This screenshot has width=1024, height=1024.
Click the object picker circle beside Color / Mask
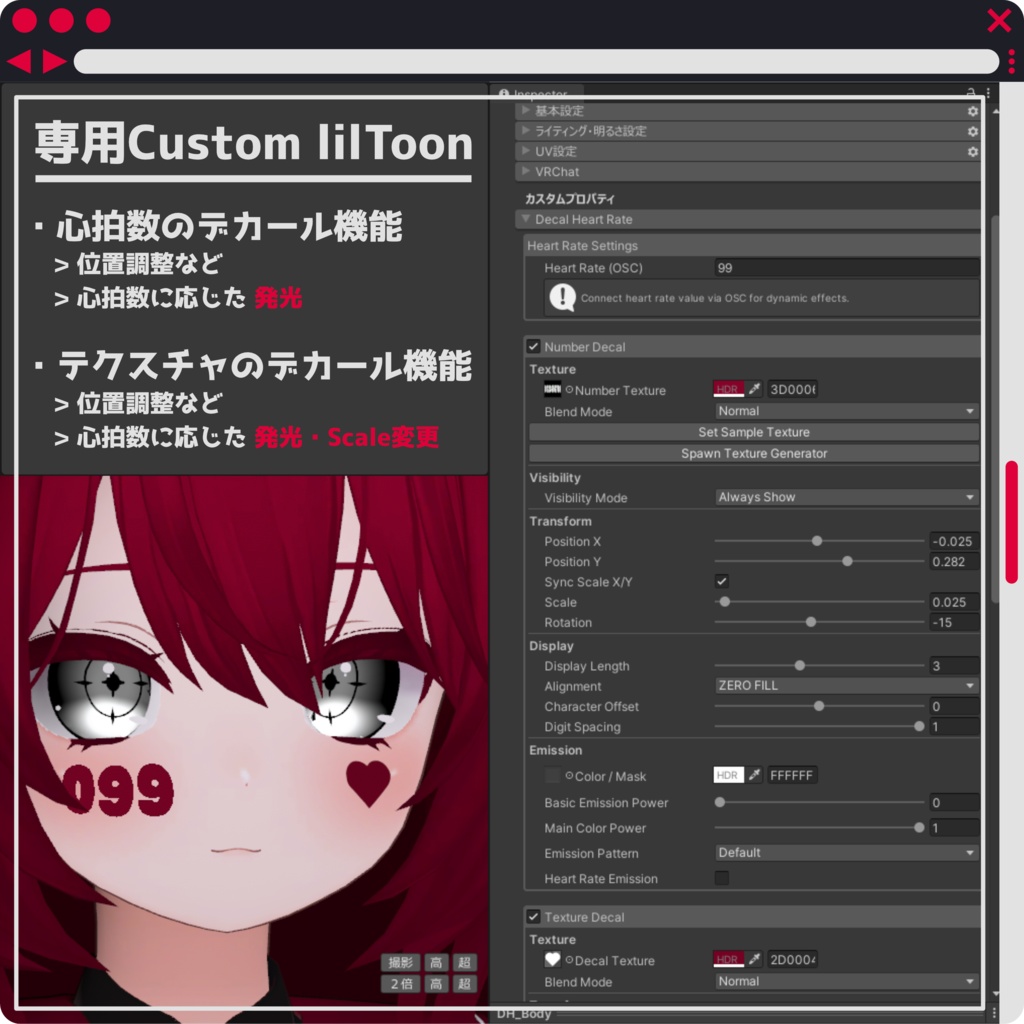point(569,776)
